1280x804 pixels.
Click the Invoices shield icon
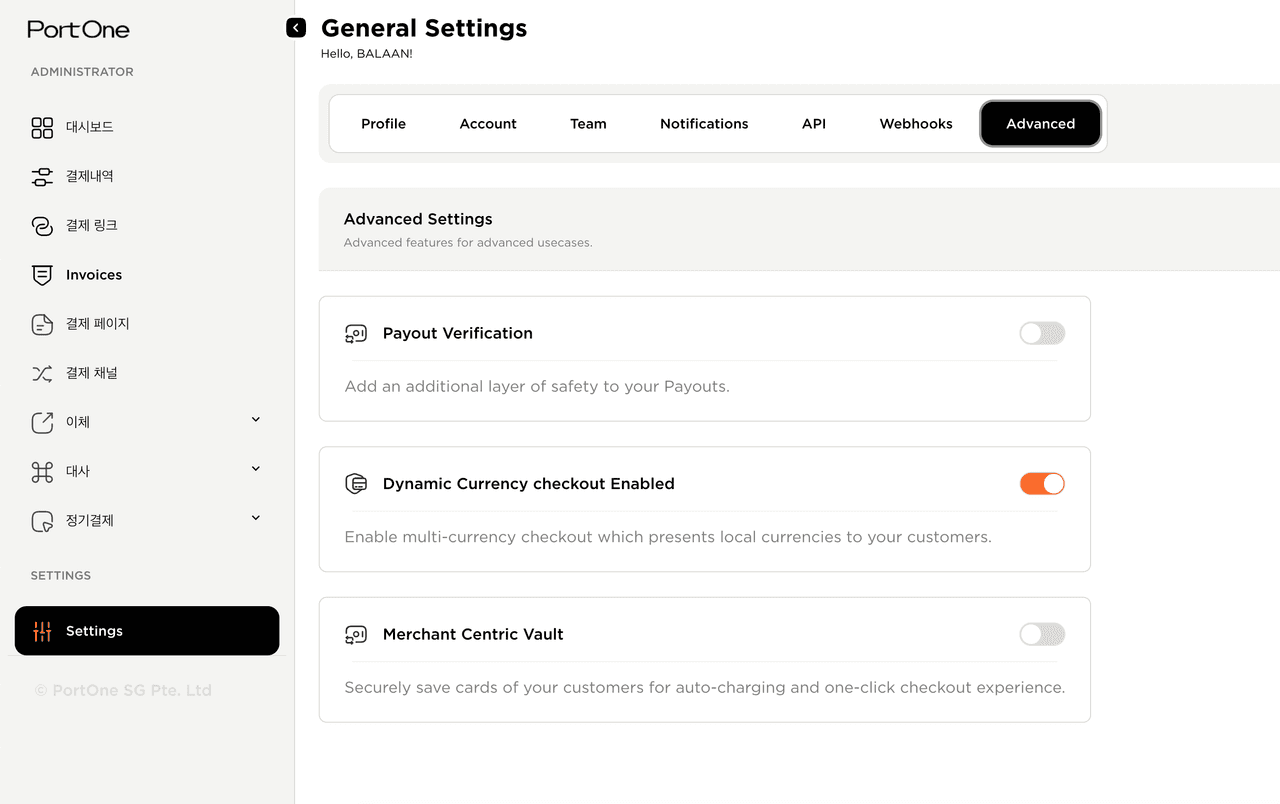coord(42,275)
